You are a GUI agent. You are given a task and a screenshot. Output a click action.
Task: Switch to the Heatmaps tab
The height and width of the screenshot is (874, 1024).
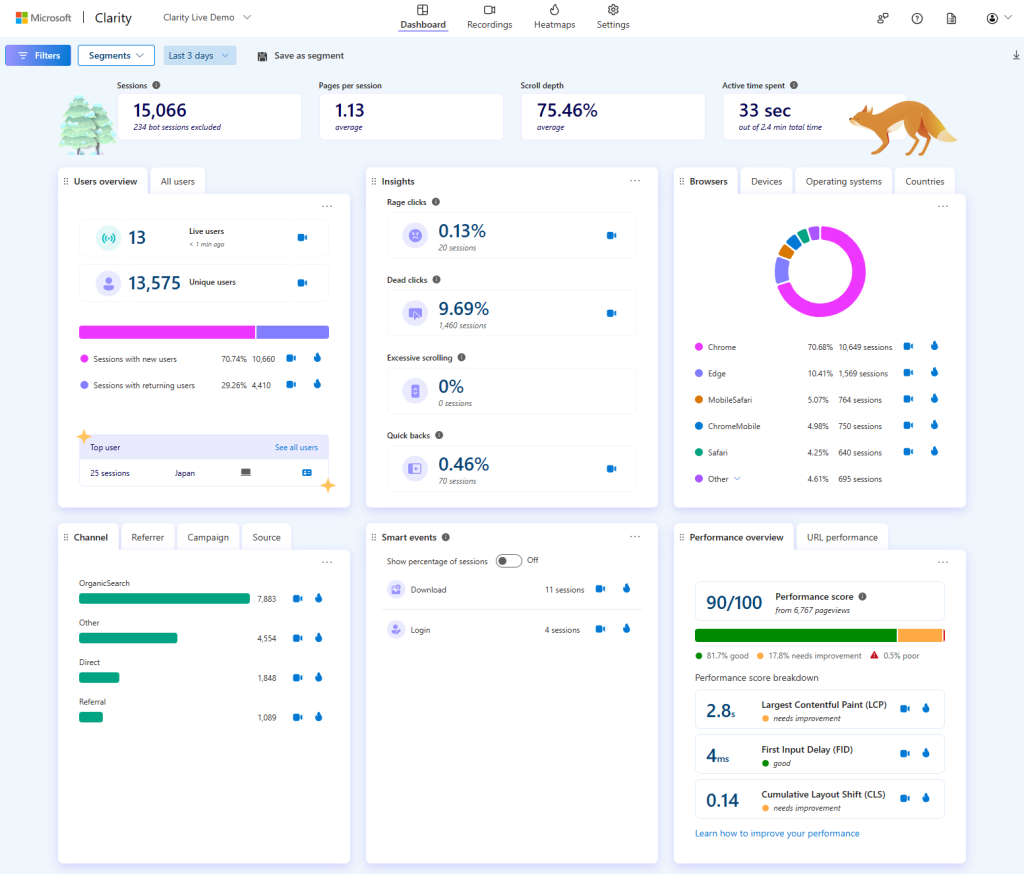click(x=554, y=18)
